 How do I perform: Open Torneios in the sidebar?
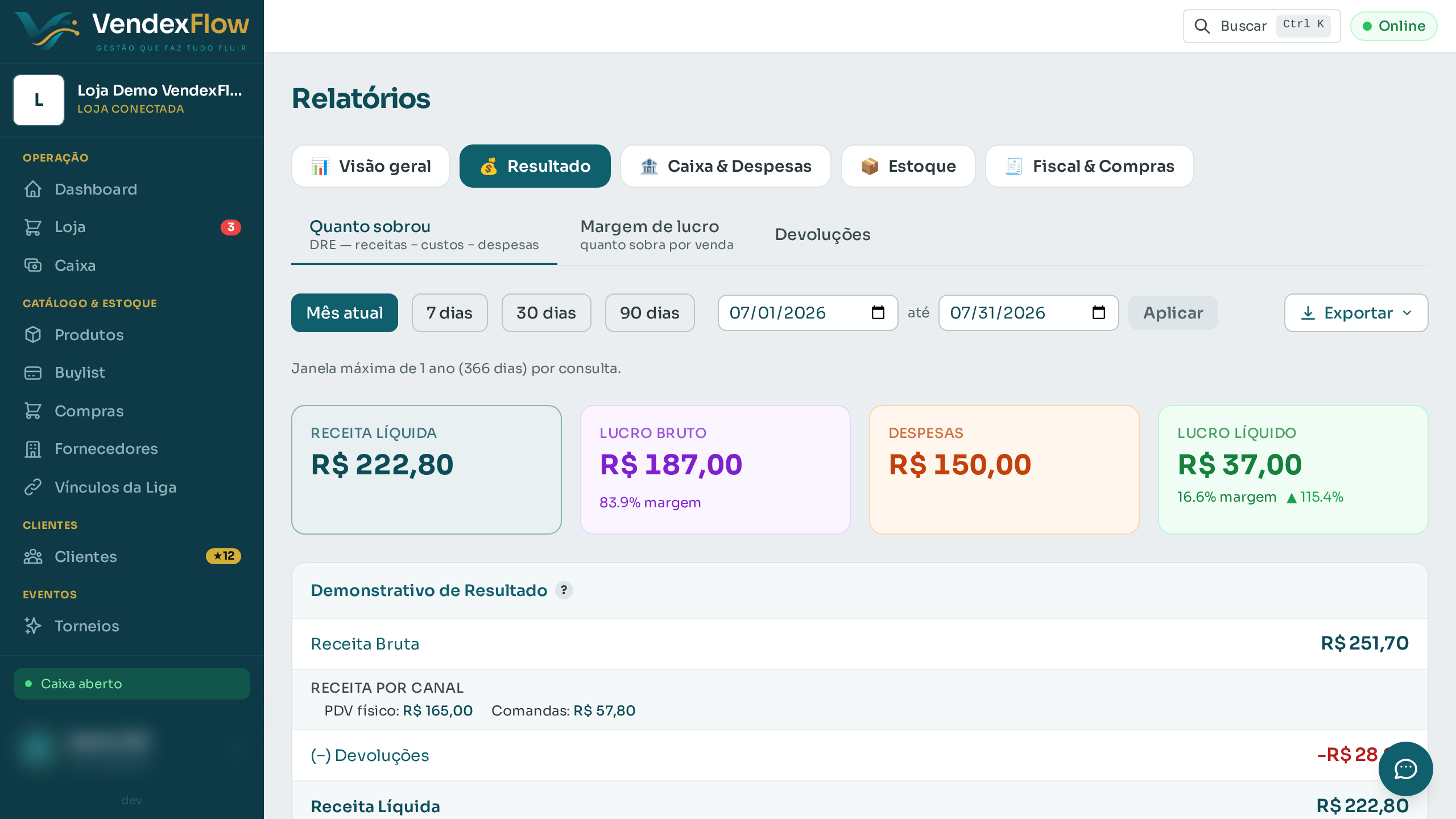132,626
